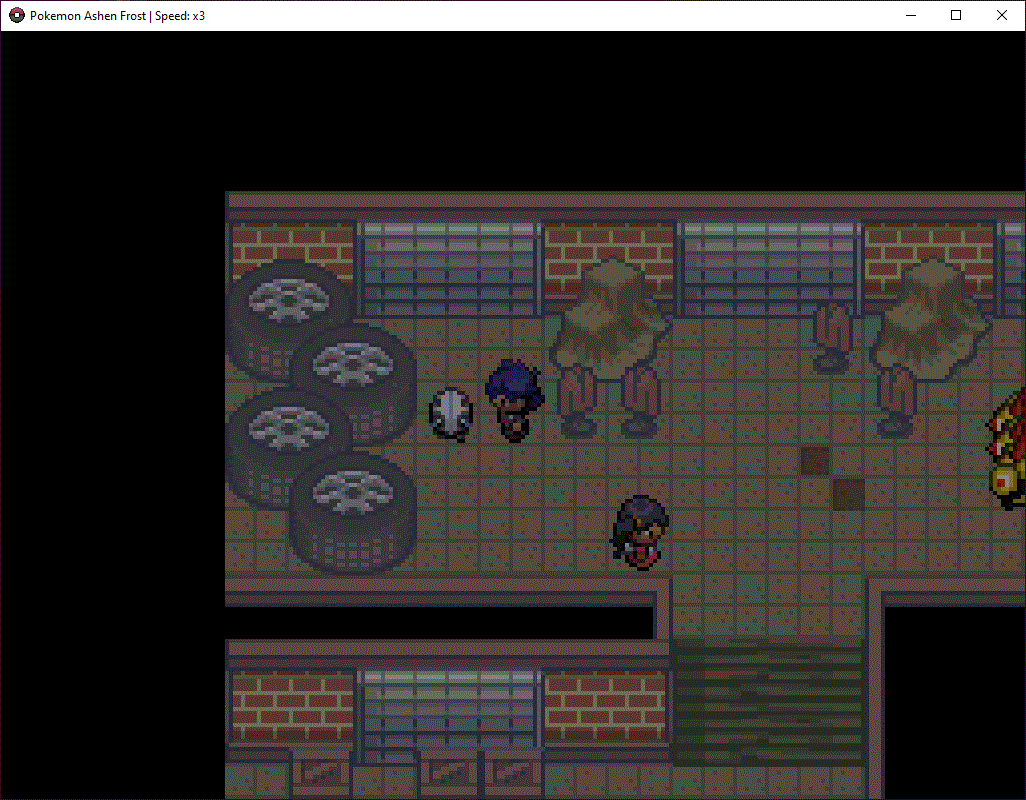Click the dark staircase leading down
Image resolution: width=1026 pixels, height=800 pixels.
pyautogui.click(x=769, y=703)
